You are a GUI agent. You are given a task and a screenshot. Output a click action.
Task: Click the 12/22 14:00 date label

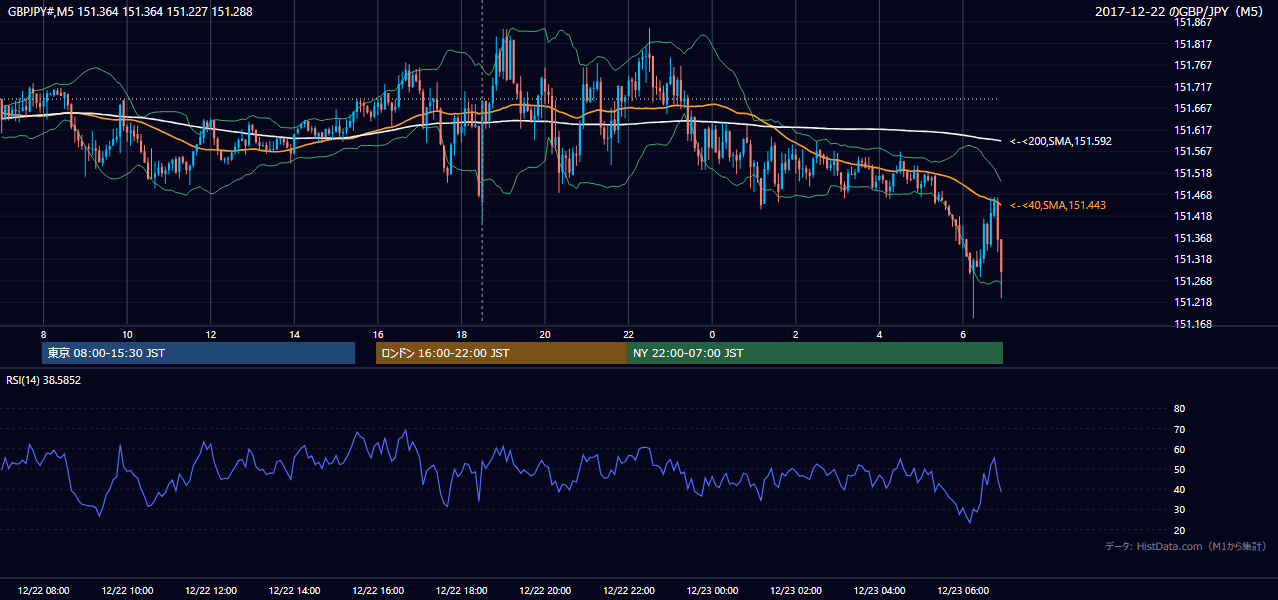tap(294, 591)
